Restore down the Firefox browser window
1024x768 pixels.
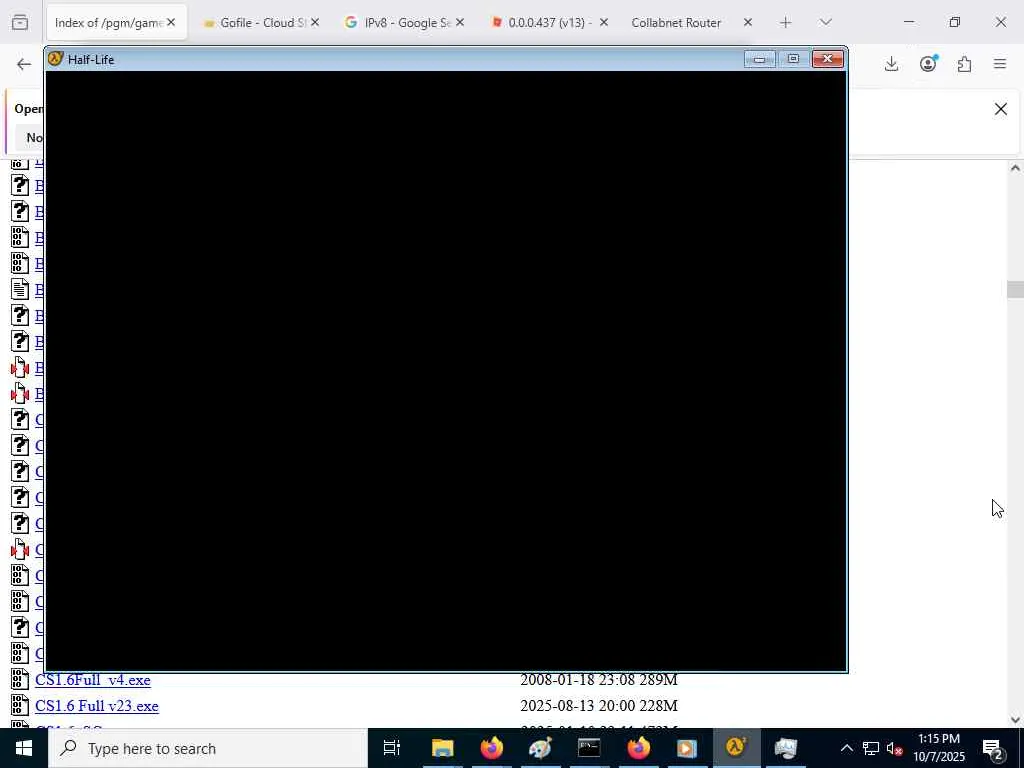955,22
